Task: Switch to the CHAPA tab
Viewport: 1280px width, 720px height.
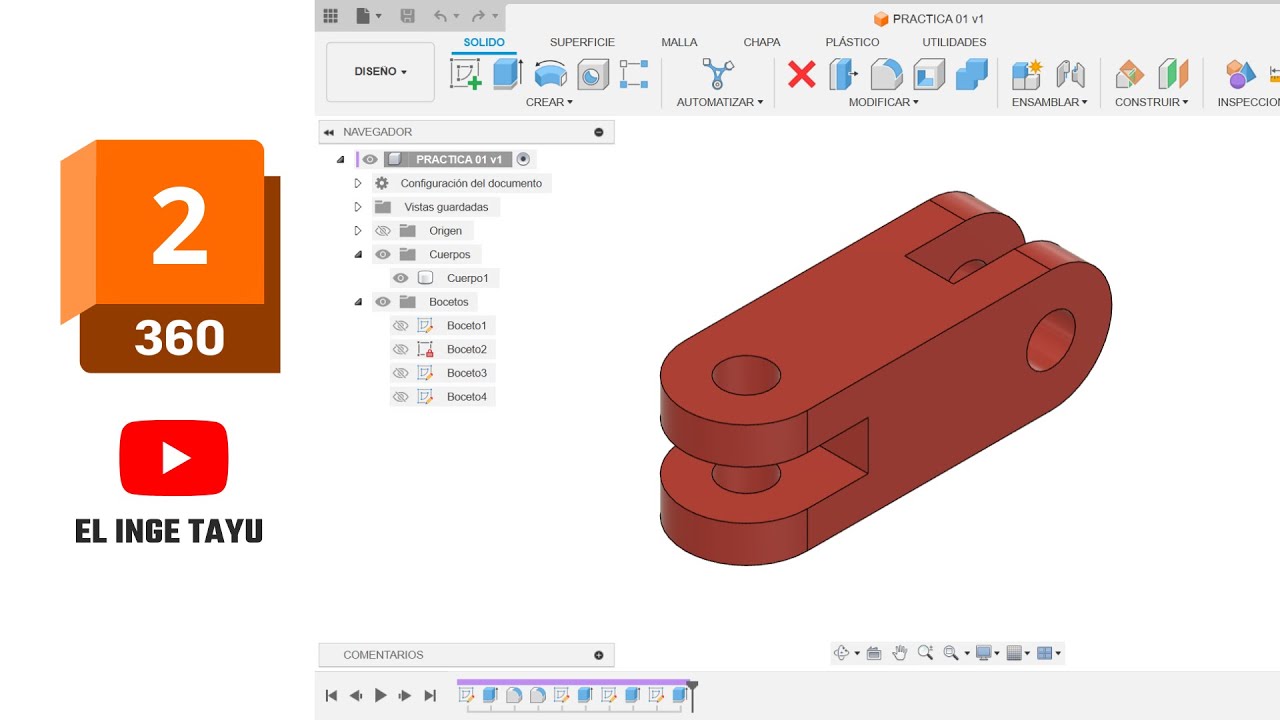Action: 762,42
